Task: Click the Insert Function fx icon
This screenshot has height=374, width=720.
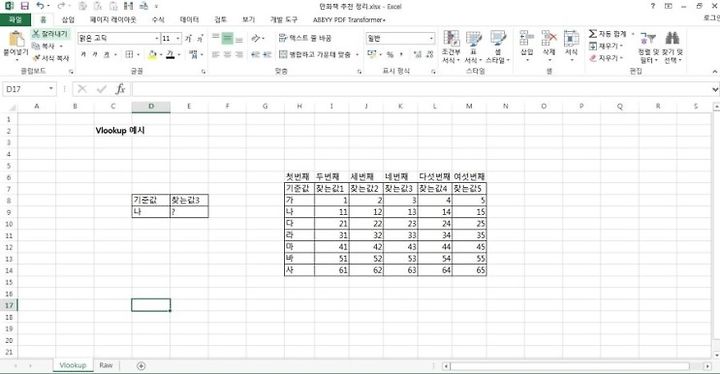Action: point(120,89)
